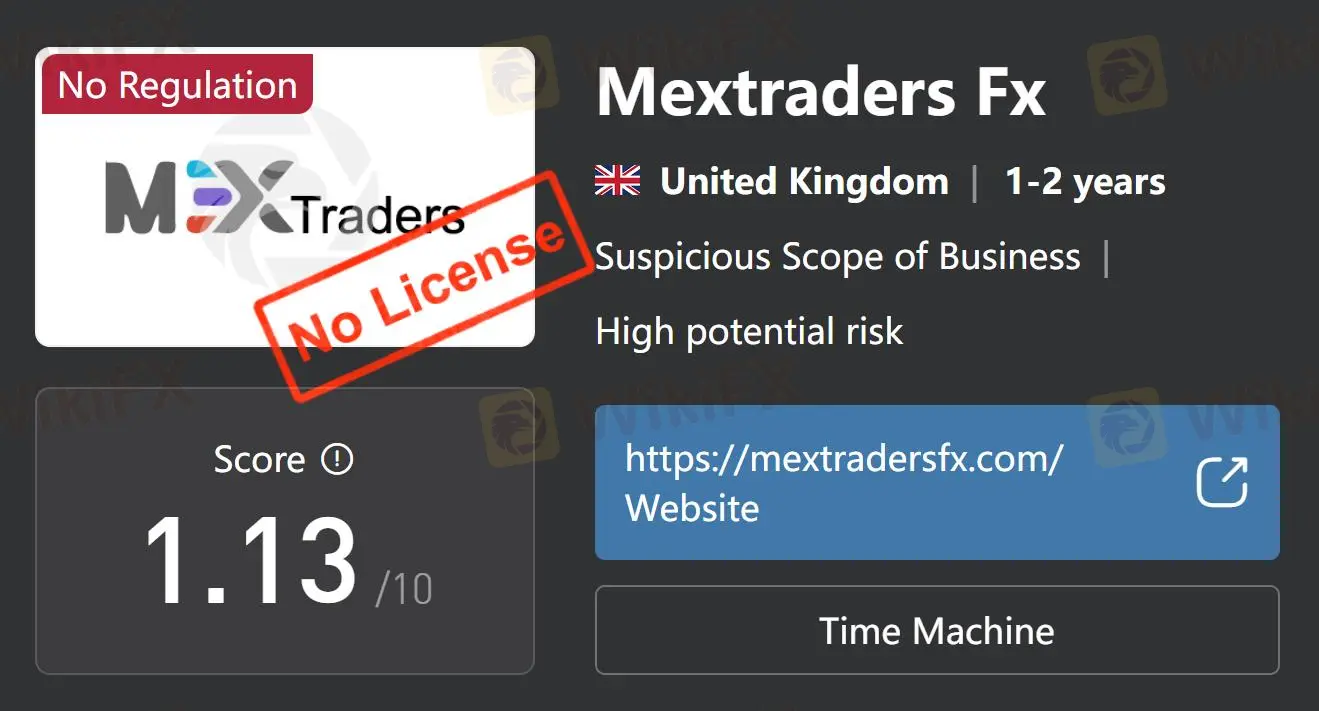Click the 1.13 score value
This screenshot has height=711, width=1319.
pyautogui.click(x=250, y=562)
